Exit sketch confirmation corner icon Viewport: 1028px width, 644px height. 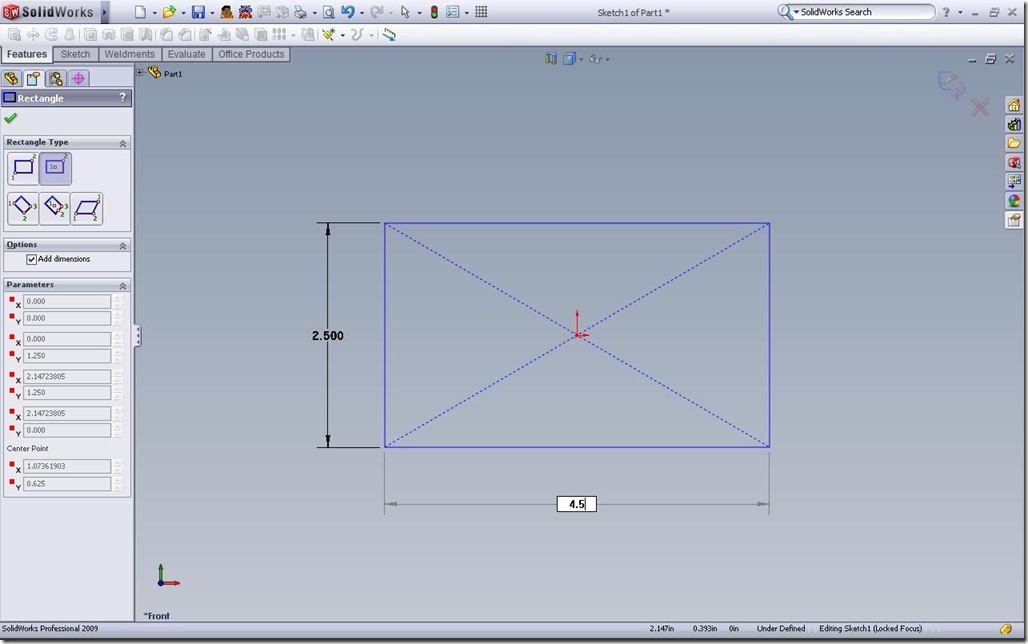tap(951, 85)
